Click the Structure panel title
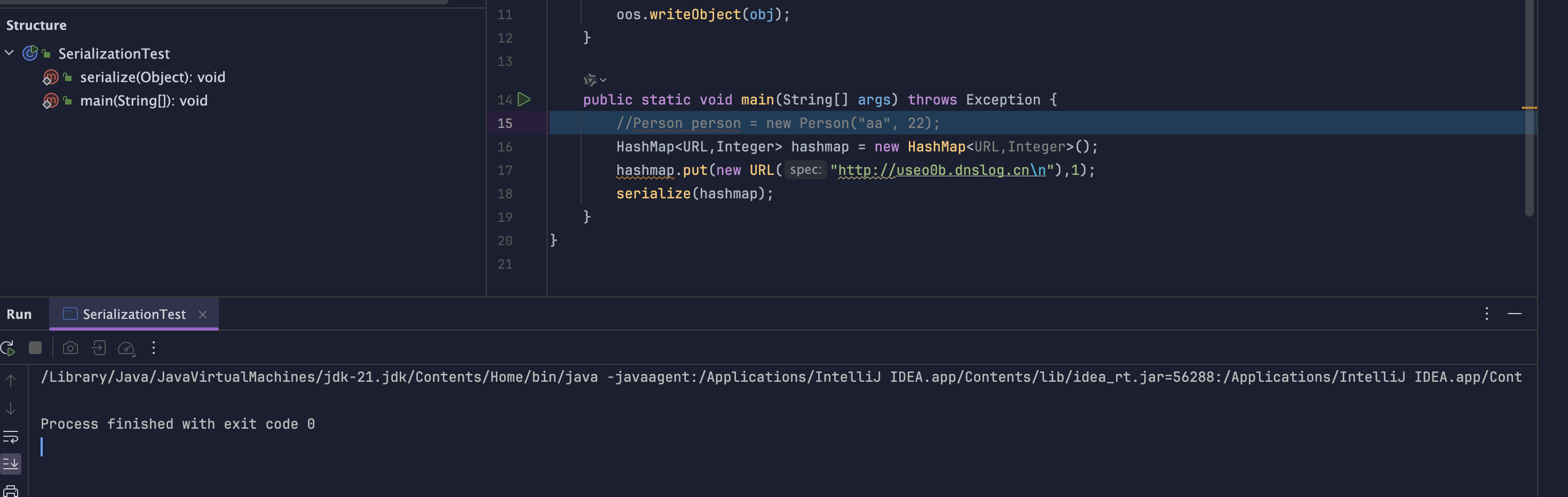Viewport: 1568px width, 497px height. (36, 25)
